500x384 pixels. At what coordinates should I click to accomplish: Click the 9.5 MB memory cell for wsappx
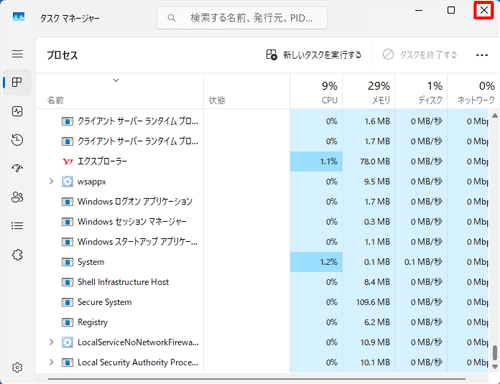click(x=369, y=182)
